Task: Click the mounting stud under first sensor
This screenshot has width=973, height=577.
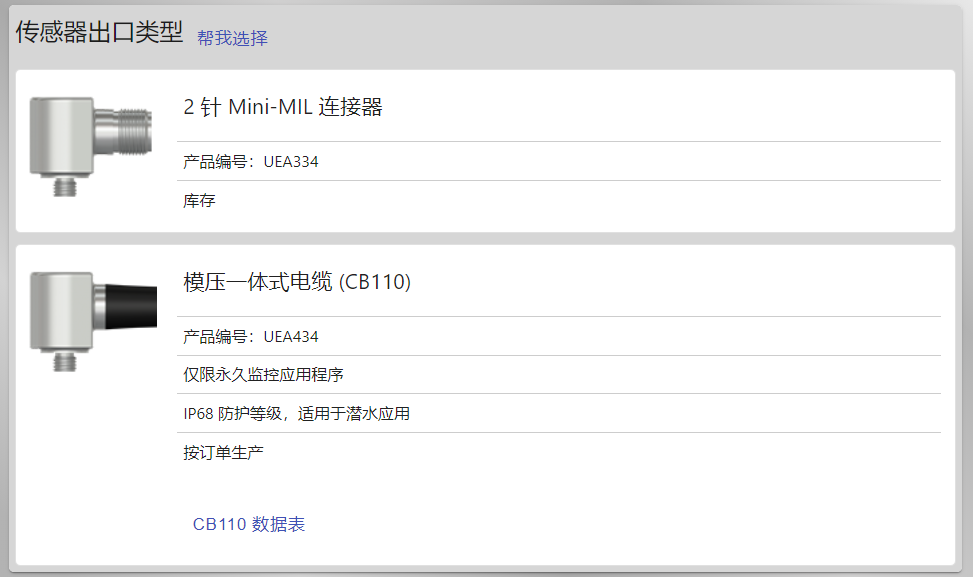Action: [65, 187]
